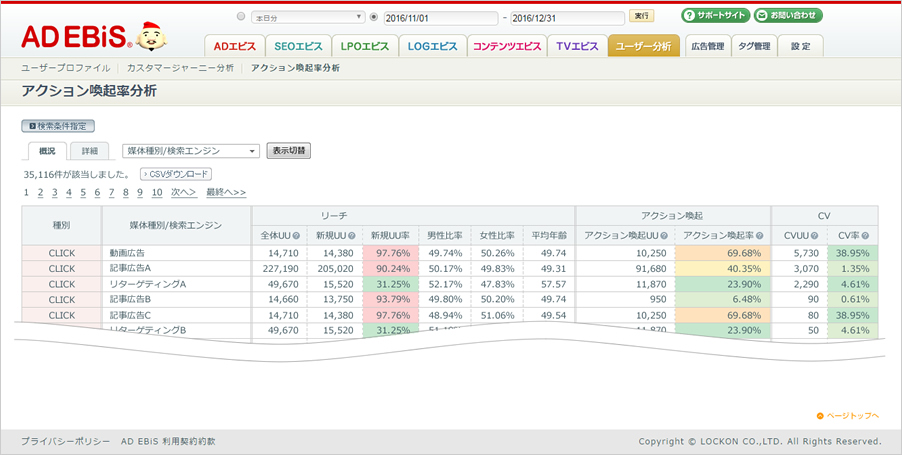Click the start date field 2016/11/01
The width and height of the screenshot is (902, 455).
(440, 17)
